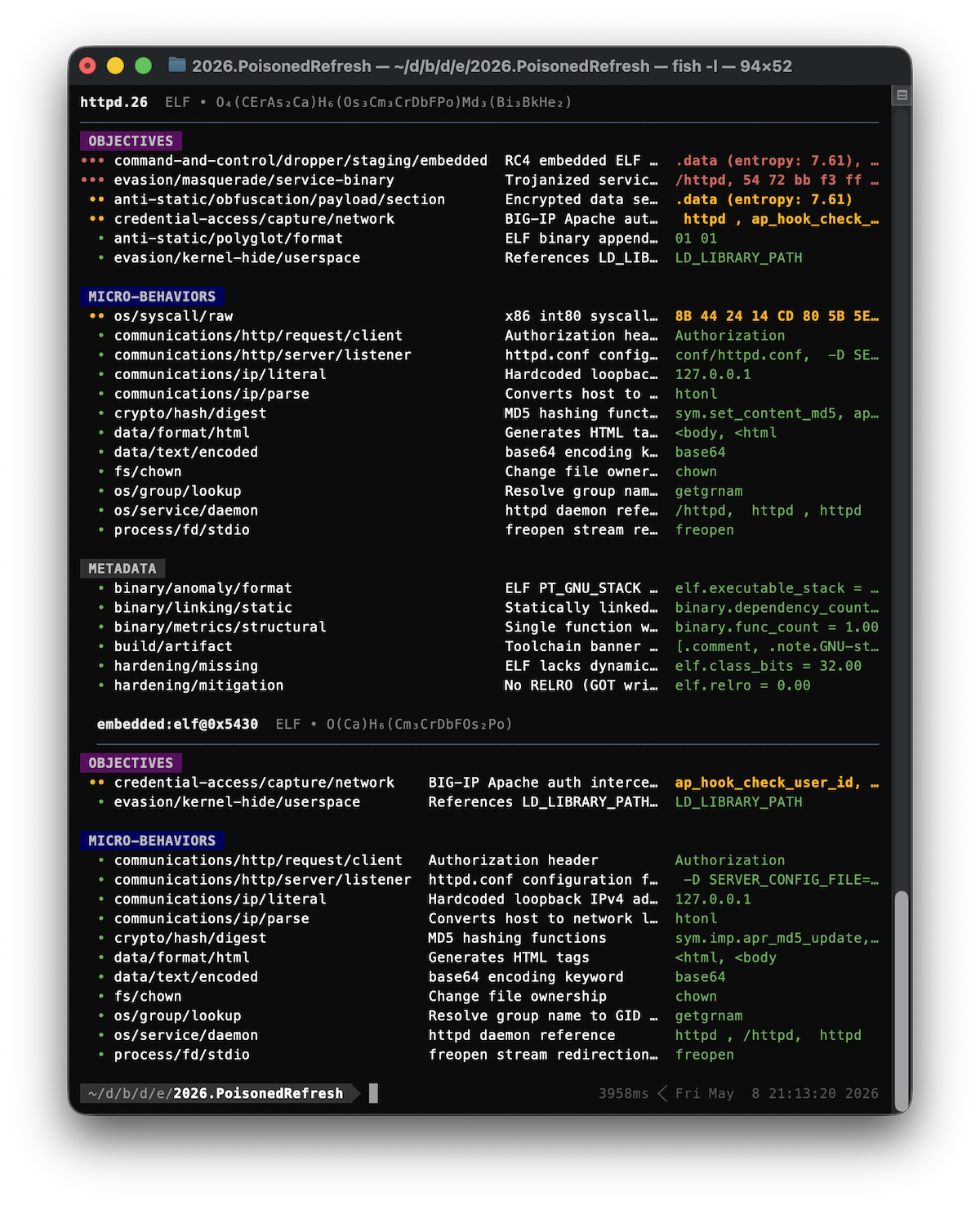This screenshot has width=980, height=1205.
Task: Click 'Generates HTML tags' description
Action: point(509,957)
